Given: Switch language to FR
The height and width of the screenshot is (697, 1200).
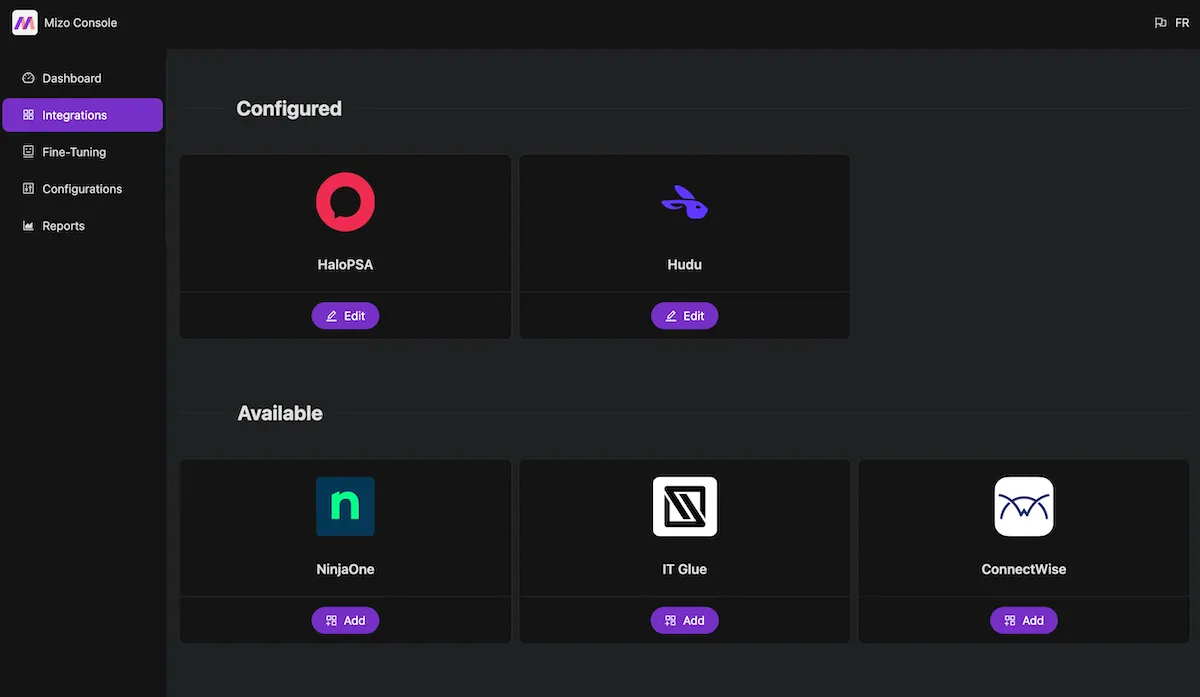Looking at the screenshot, I should click(1182, 23).
